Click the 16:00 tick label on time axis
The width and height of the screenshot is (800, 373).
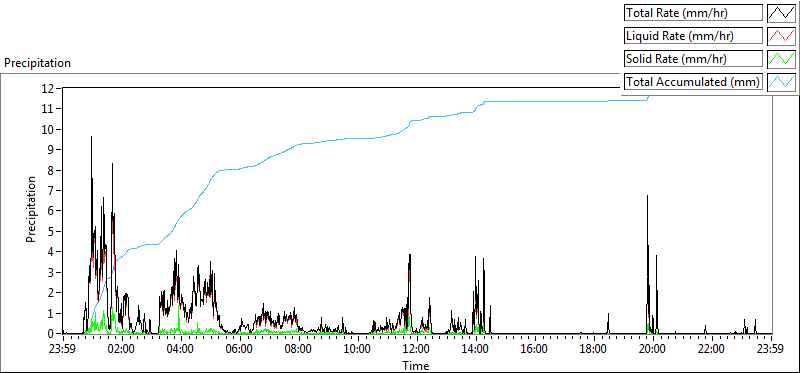click(x=535, y=349)
